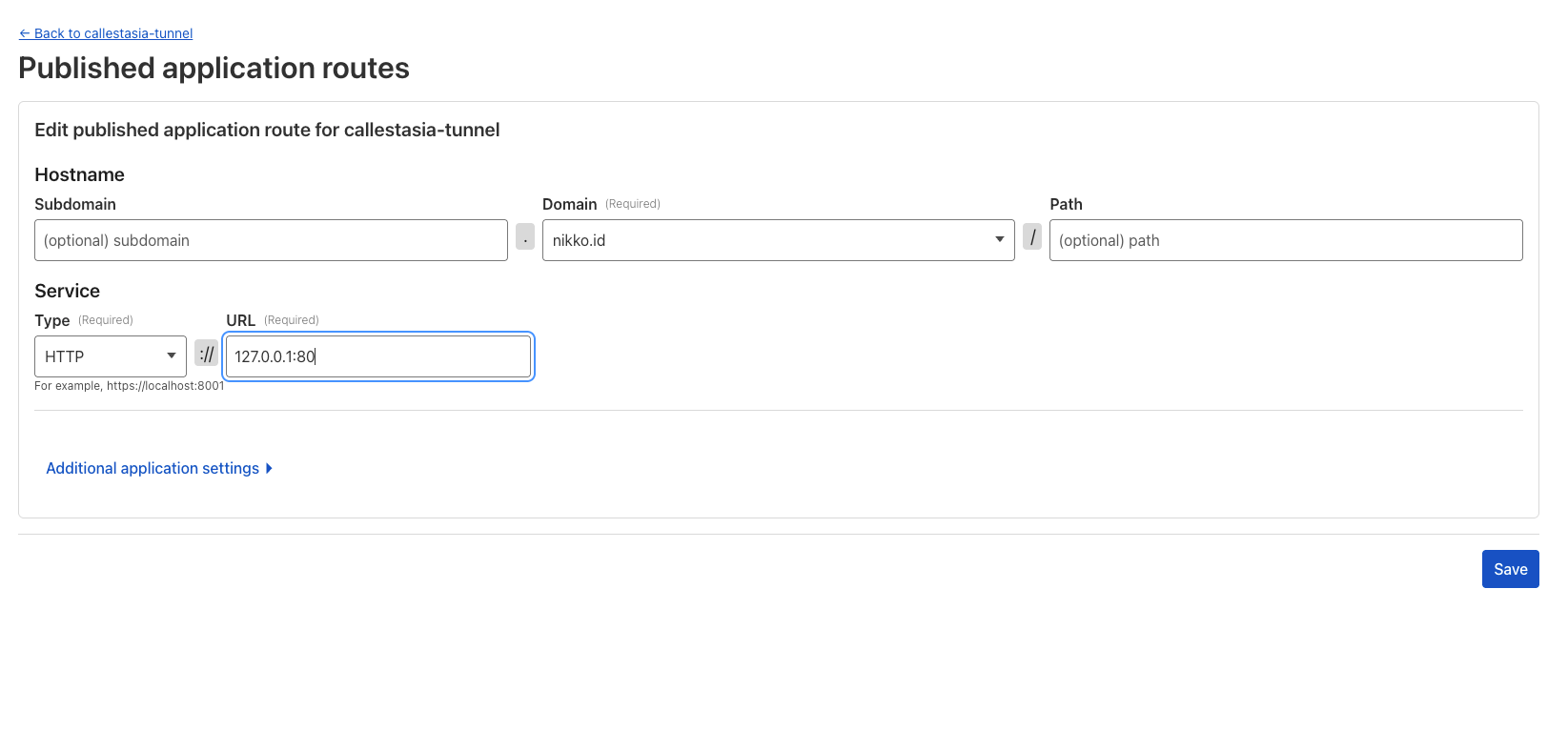Click the Domain field label
Image resolution: width=1568 pixels, height=731 pixels.
569,204
